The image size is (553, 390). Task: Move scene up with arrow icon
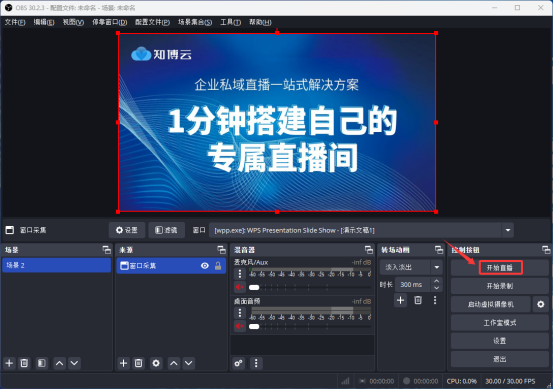pyautogui.click(x=60, y=363)
